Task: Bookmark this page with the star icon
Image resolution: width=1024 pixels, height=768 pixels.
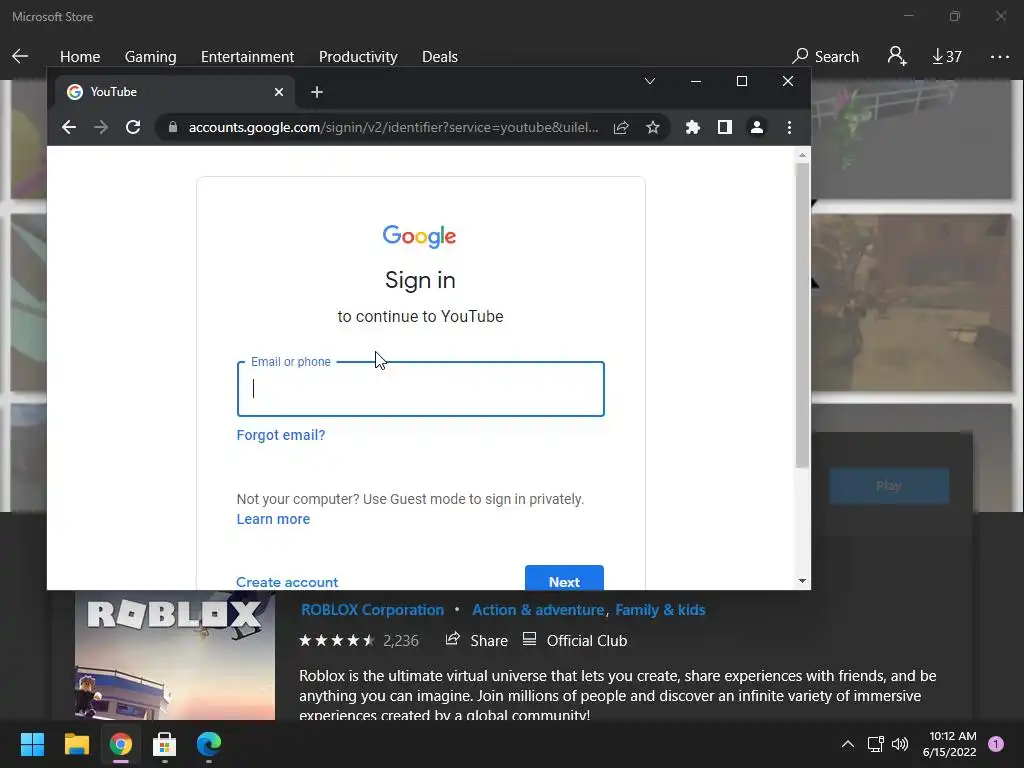Action: [x=652, y=127]
